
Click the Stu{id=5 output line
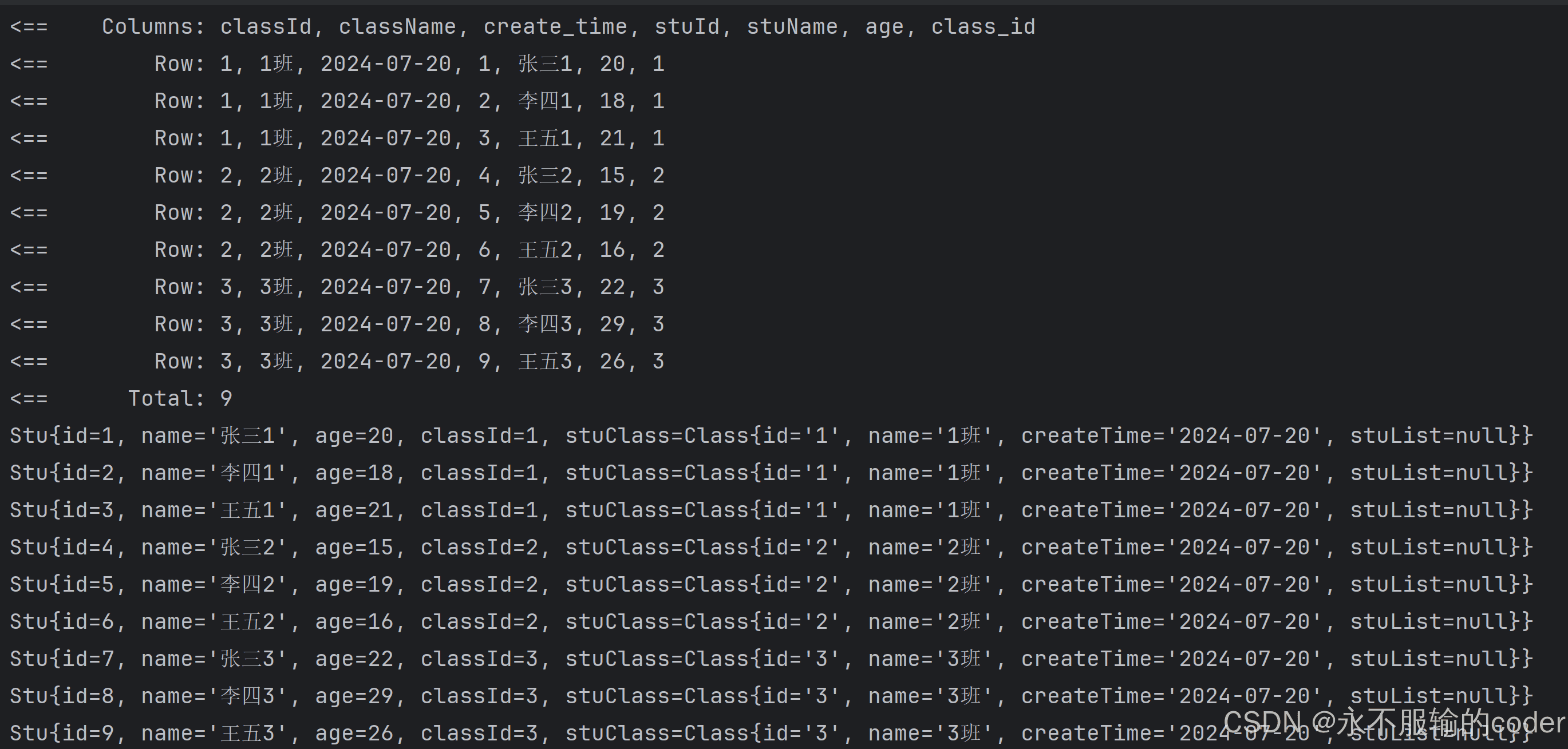click(771, 584)
